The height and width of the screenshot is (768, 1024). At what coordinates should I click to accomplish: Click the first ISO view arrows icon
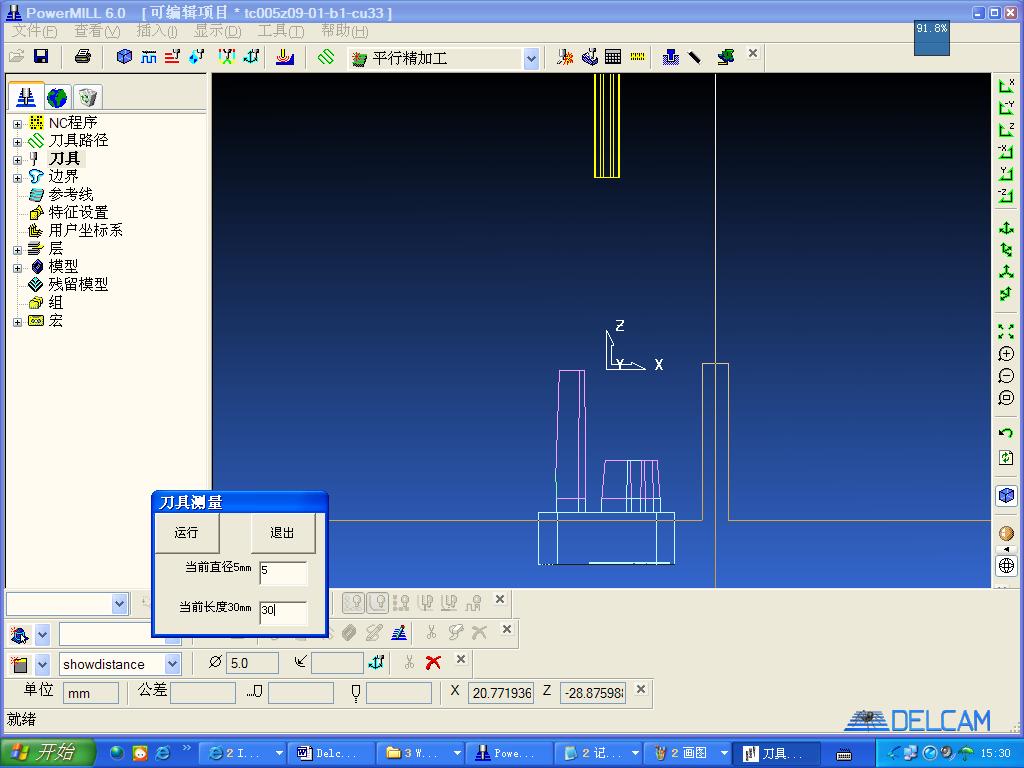tap(1006, 228)
